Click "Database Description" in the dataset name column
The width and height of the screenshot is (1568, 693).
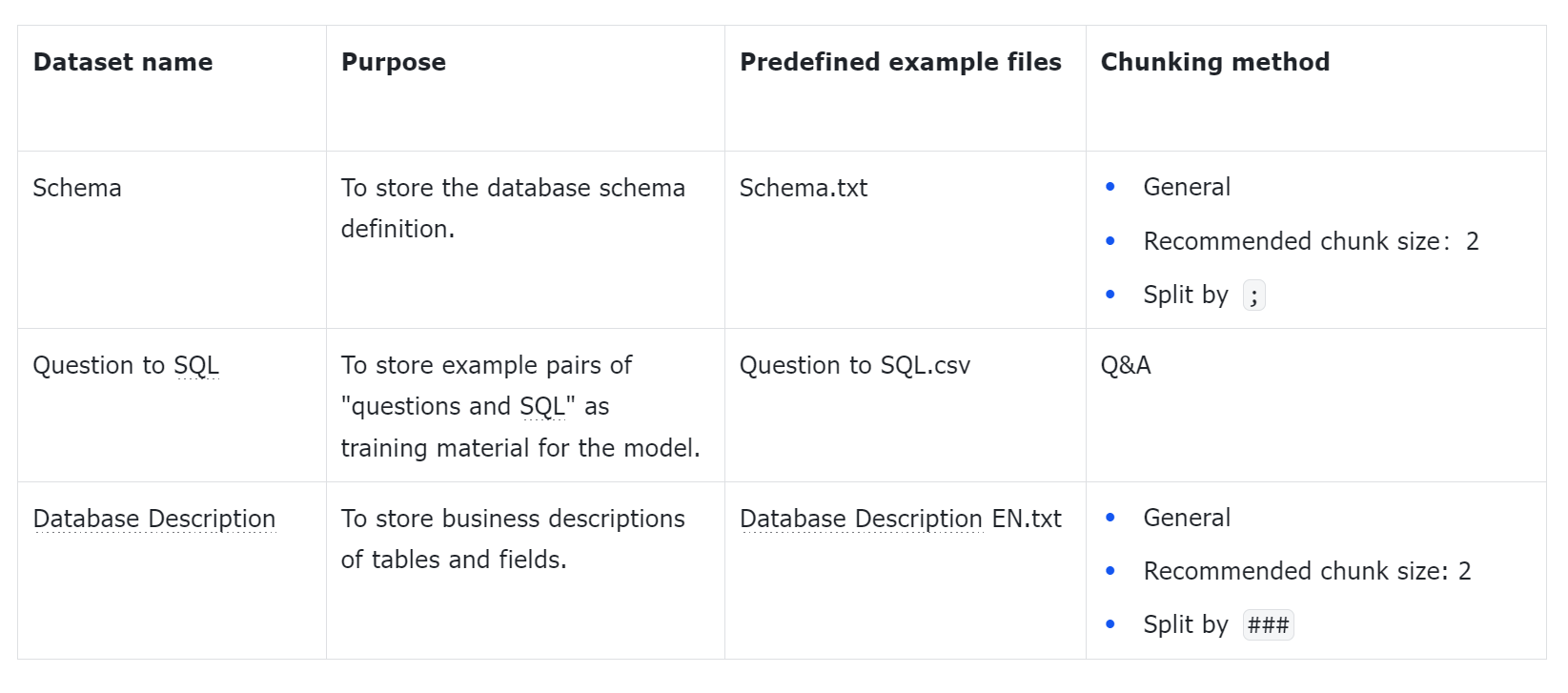(153, 519)
